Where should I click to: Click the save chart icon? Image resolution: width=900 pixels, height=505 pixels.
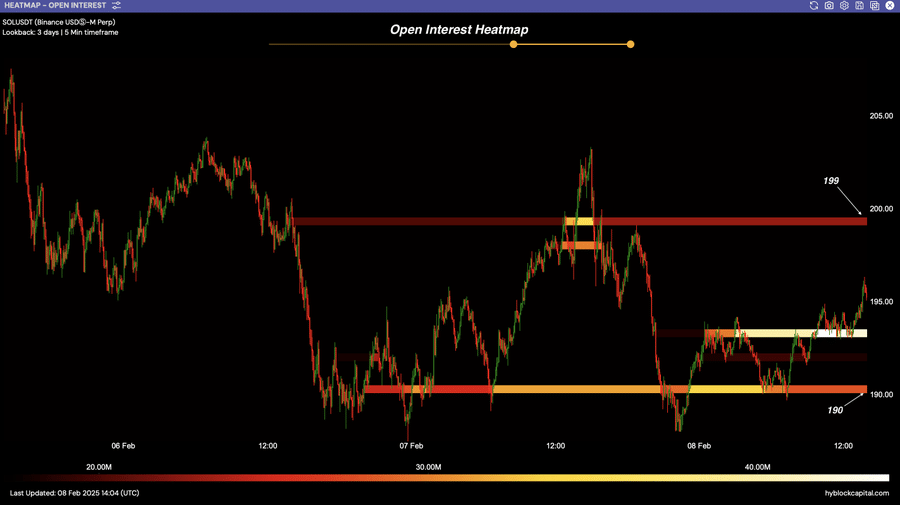click(859, 6)
